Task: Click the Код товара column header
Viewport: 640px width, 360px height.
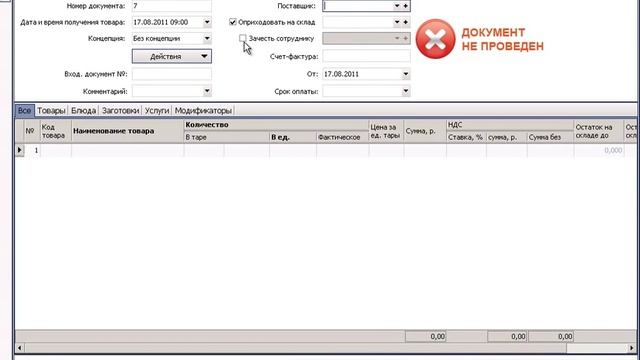Action: point(56,131)
